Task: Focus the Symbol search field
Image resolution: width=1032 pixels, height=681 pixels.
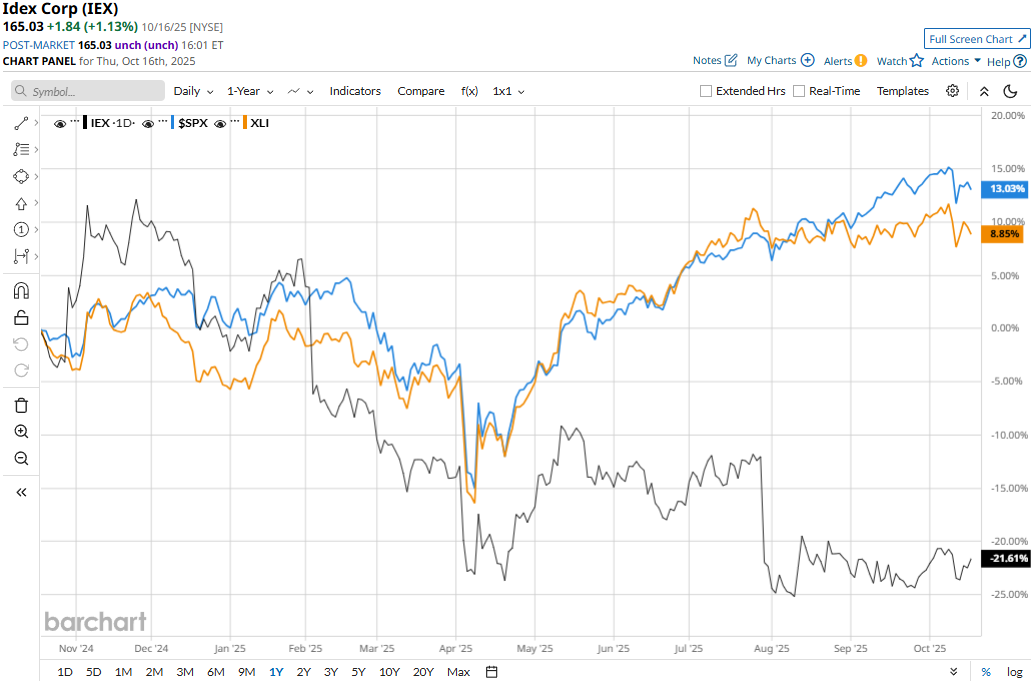Action: pyautogui.click(x=88, y=91)
